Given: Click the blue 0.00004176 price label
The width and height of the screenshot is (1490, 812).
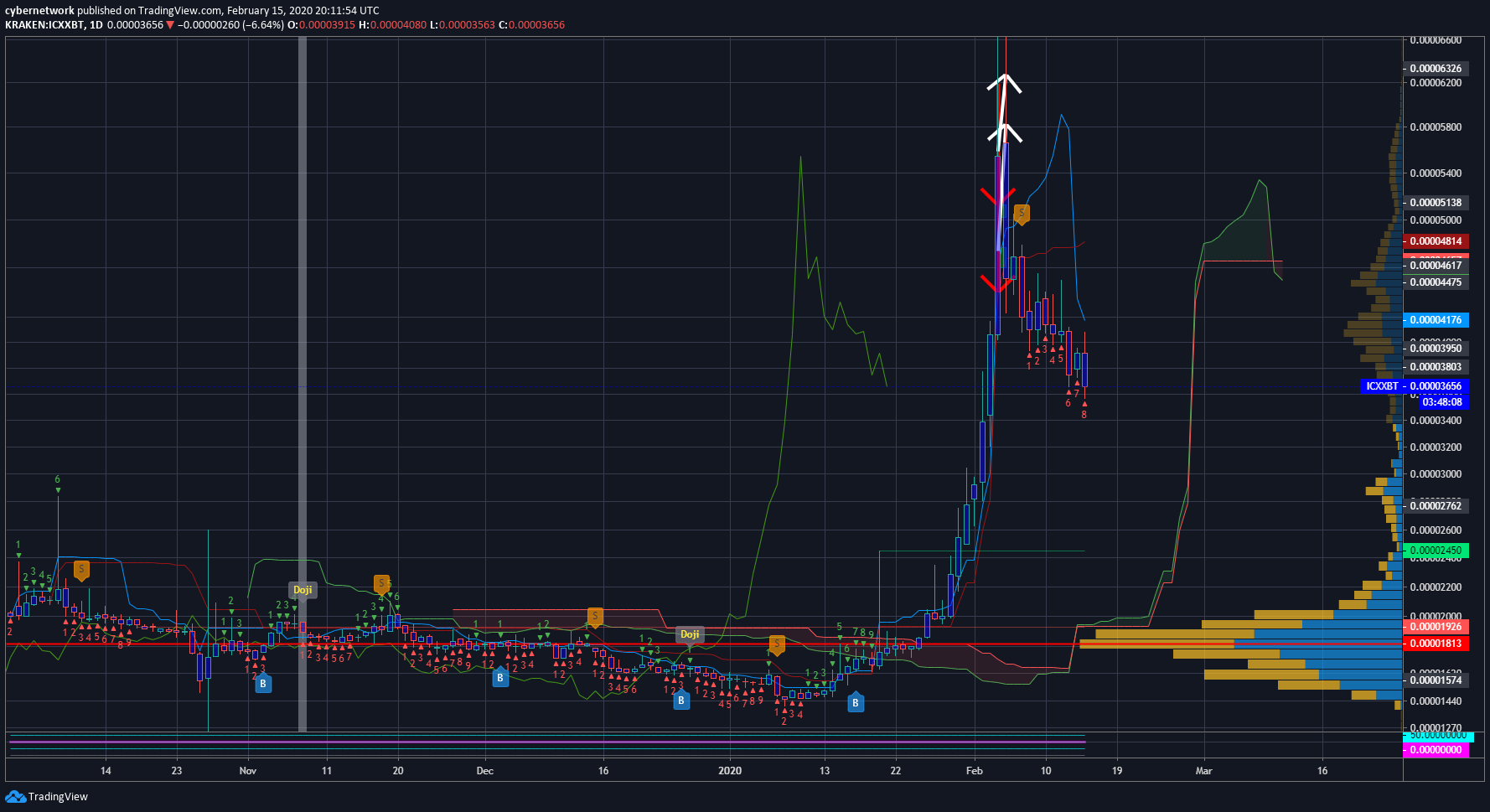Looking at the screenshot, I should [x=1436, y=320].
